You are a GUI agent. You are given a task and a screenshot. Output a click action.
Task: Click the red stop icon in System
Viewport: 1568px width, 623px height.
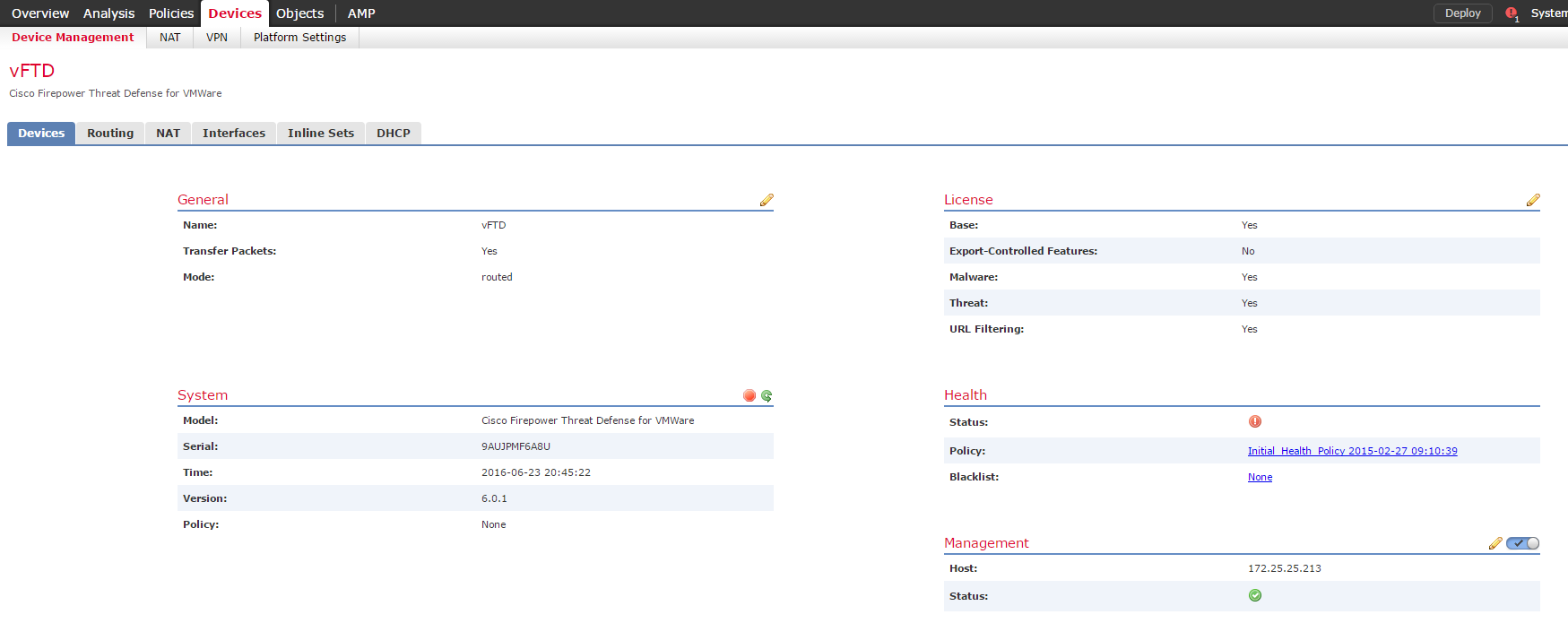point(749,395)
